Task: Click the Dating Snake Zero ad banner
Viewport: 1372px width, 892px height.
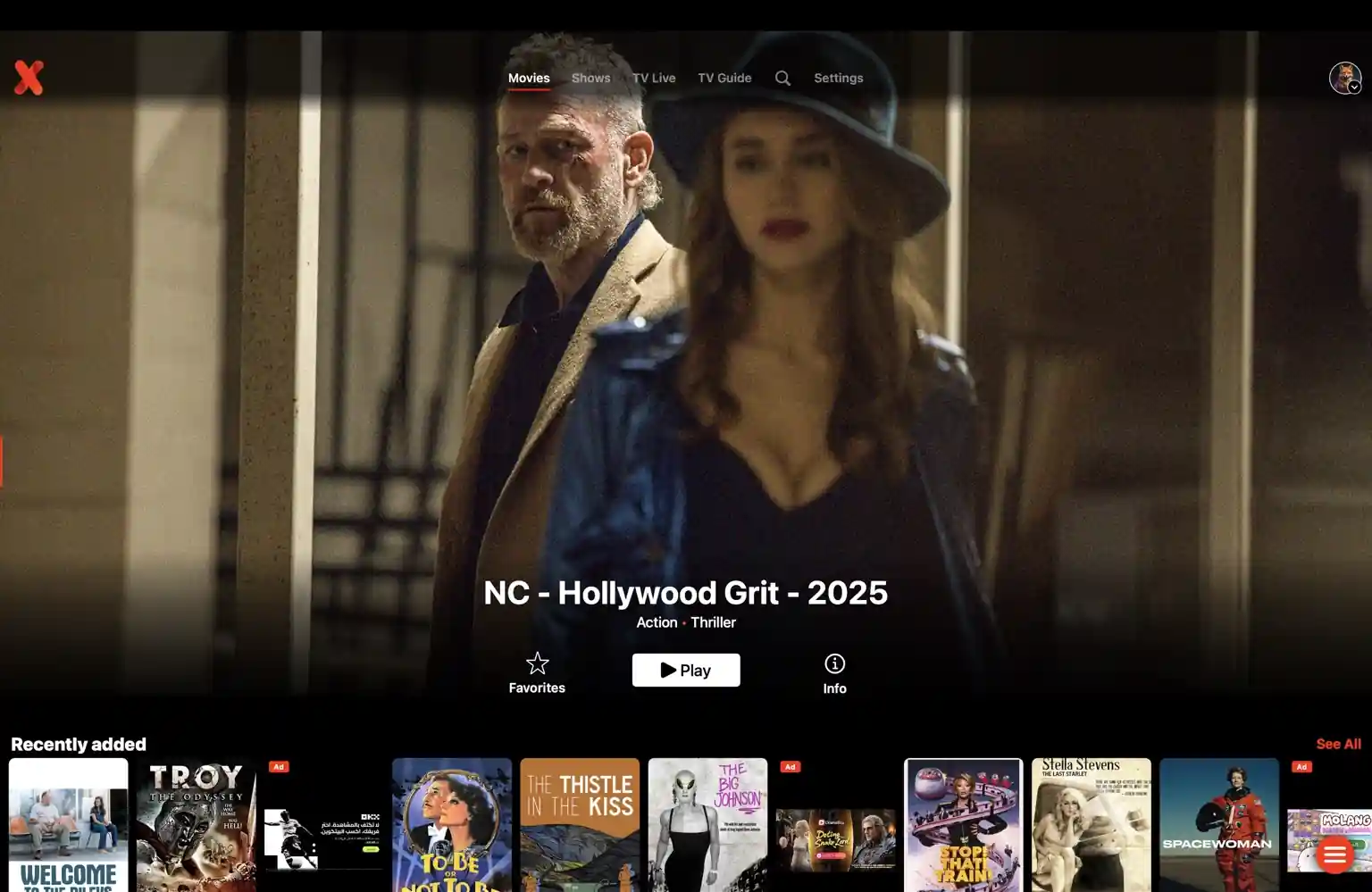Action: [x=835, y=839]
